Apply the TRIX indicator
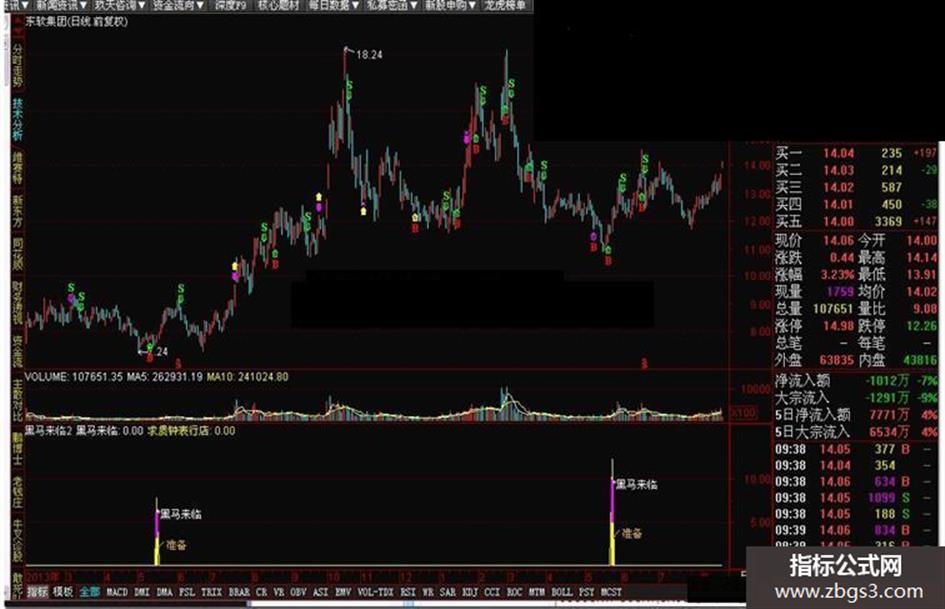The height and width of the screenshot is (609, 945). coord(212,592)
